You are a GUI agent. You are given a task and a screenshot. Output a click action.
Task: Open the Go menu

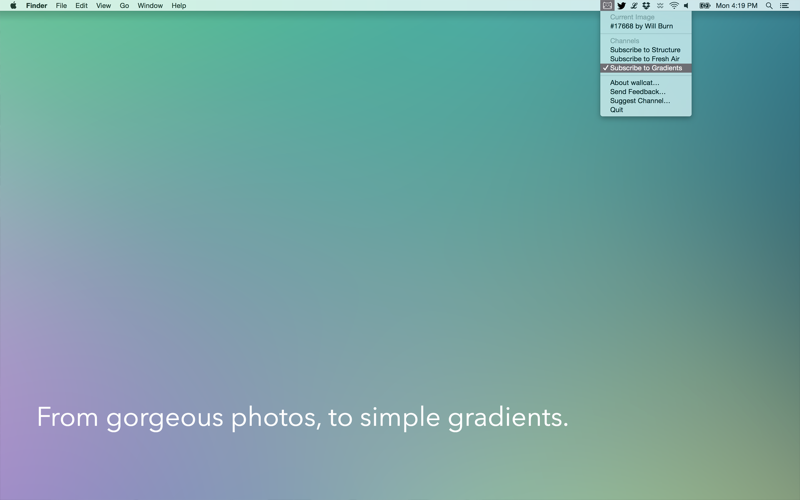124,6
